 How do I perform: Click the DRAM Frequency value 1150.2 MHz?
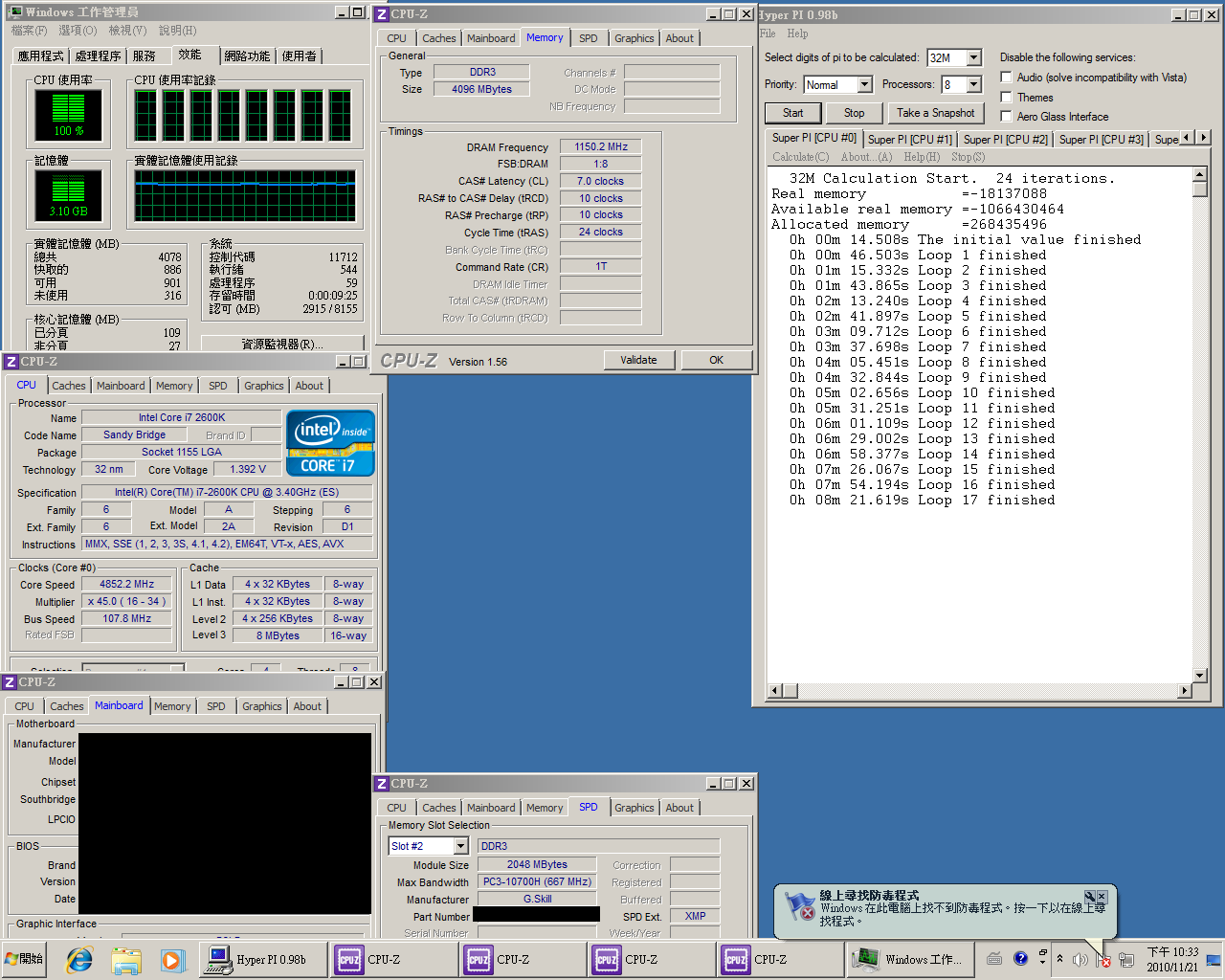click(601, 146)
